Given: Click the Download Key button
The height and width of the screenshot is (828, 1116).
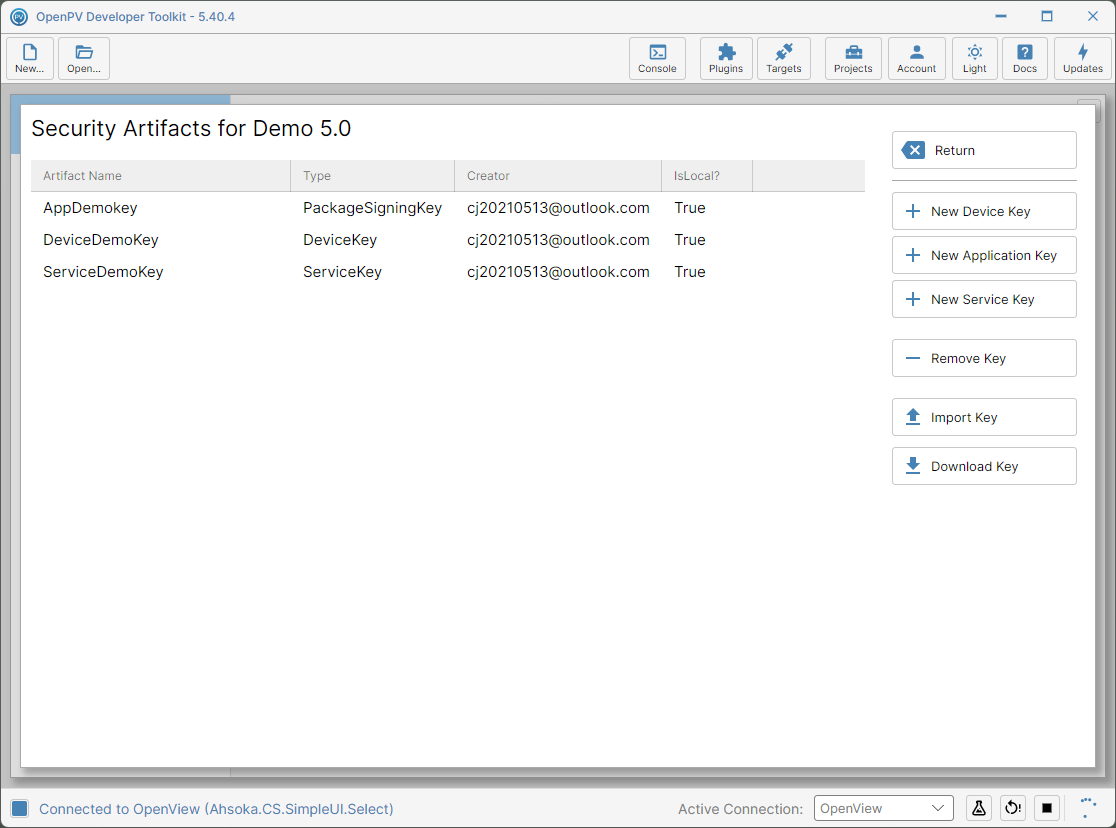Looking at the screenshot, I should pyautogui.click(x=984, y=466).
